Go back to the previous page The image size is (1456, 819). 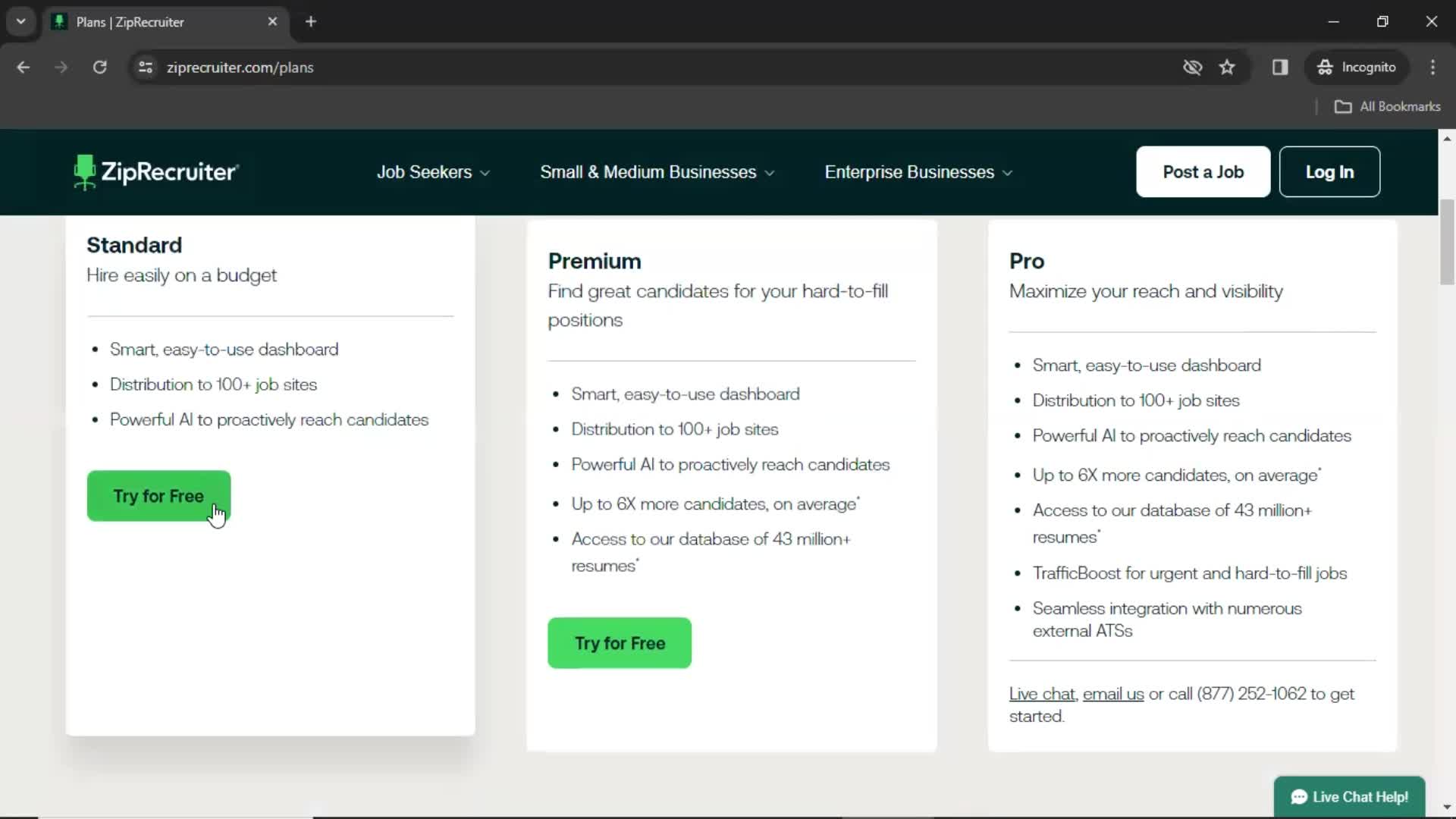(x=23, y=67)
